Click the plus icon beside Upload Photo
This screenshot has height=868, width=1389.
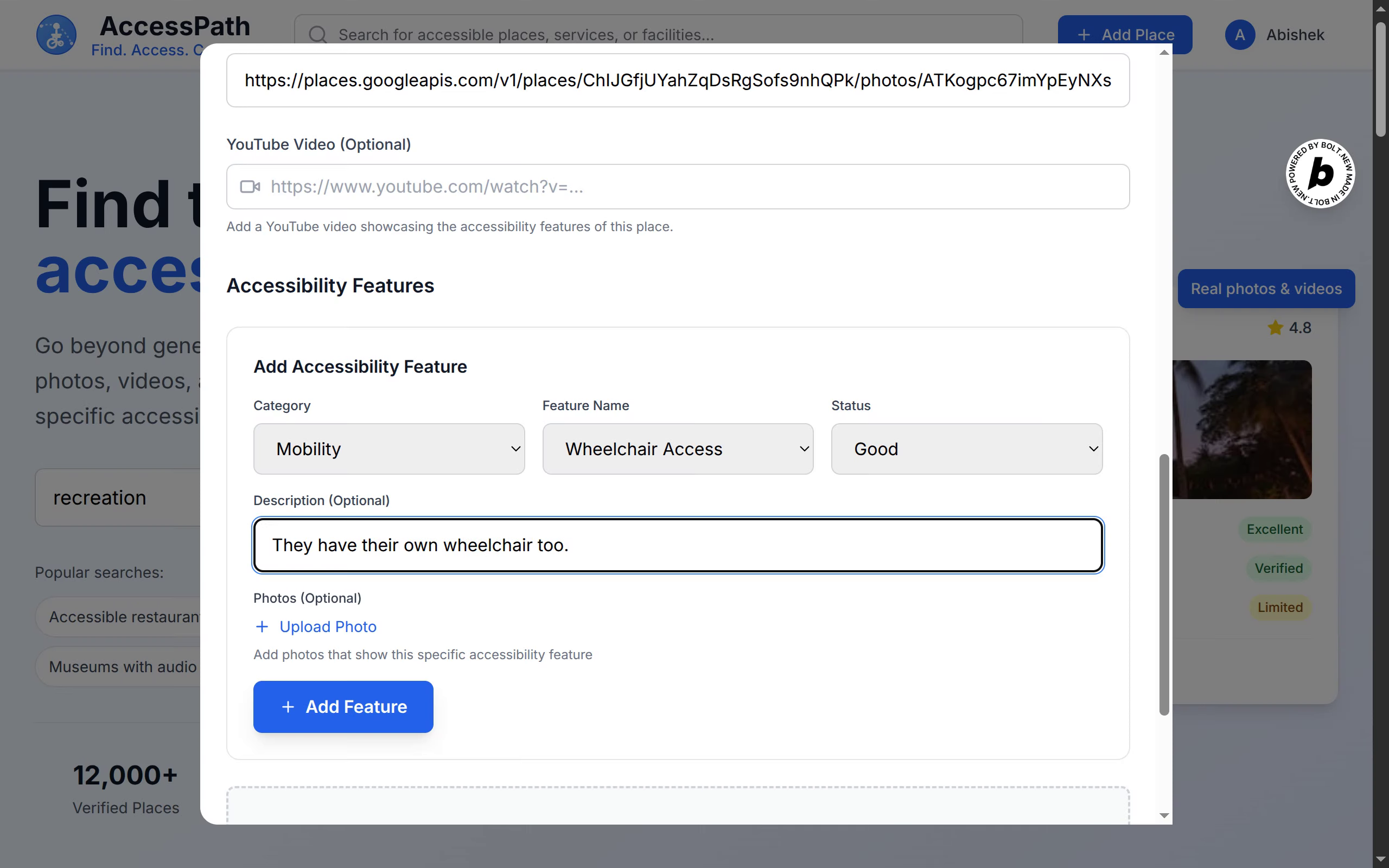click(x=262, y=626)
